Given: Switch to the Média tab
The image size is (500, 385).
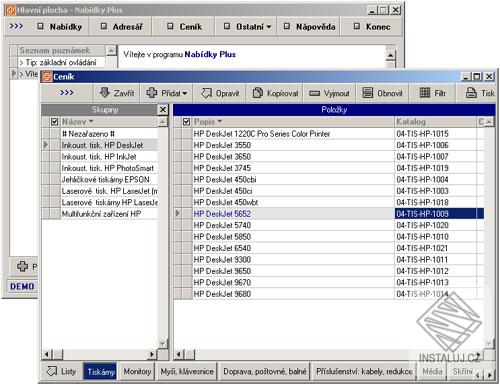Looking at the screenshot, I should click(432, 371).
